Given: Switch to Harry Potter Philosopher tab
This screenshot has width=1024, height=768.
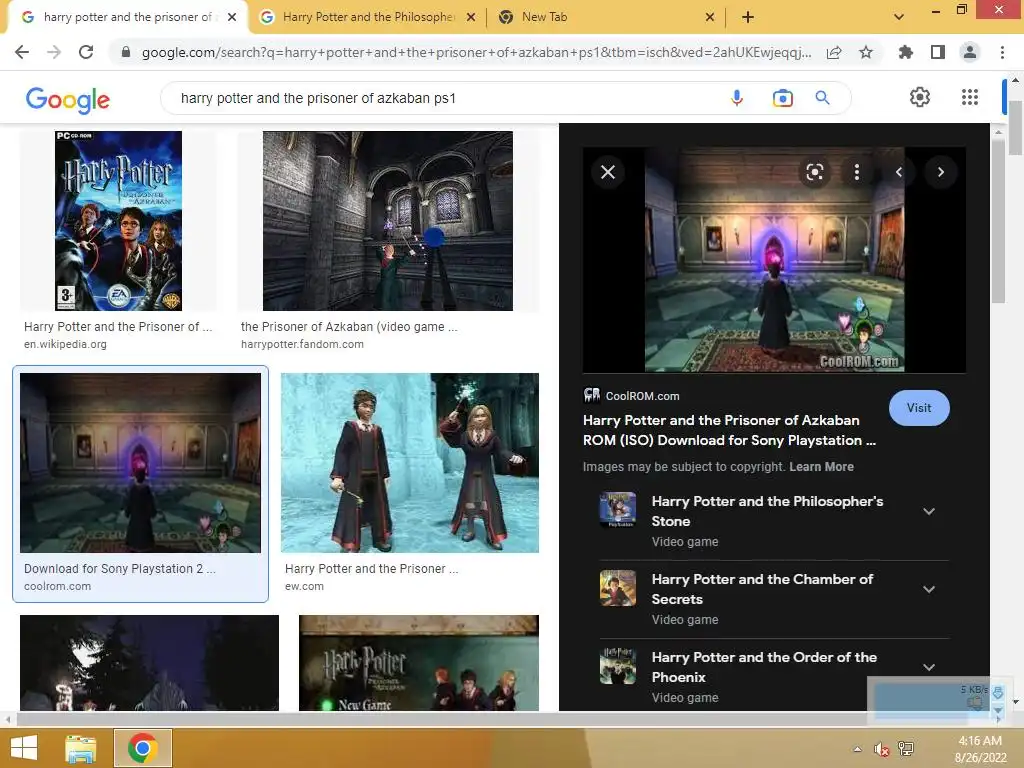Looking at the screenshot, I should 367,17.
